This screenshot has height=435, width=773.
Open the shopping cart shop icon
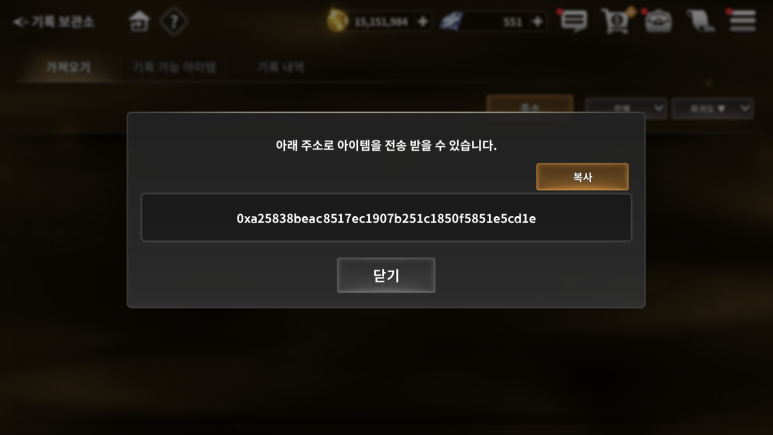pos(616,22)
